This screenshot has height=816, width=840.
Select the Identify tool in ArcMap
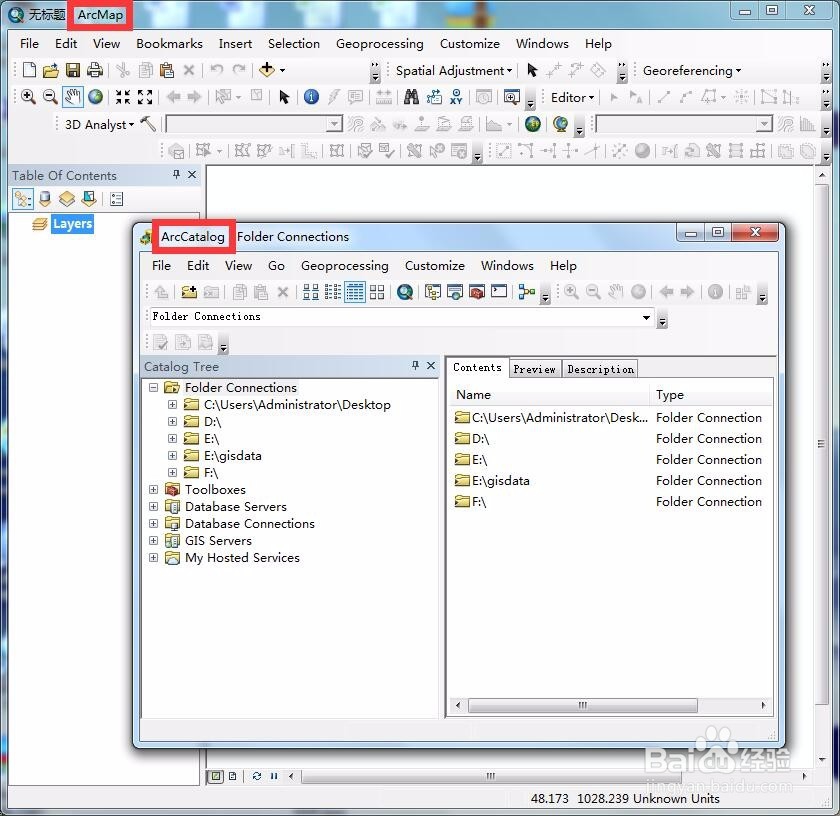pyautogui.click(x=311, y=97)
